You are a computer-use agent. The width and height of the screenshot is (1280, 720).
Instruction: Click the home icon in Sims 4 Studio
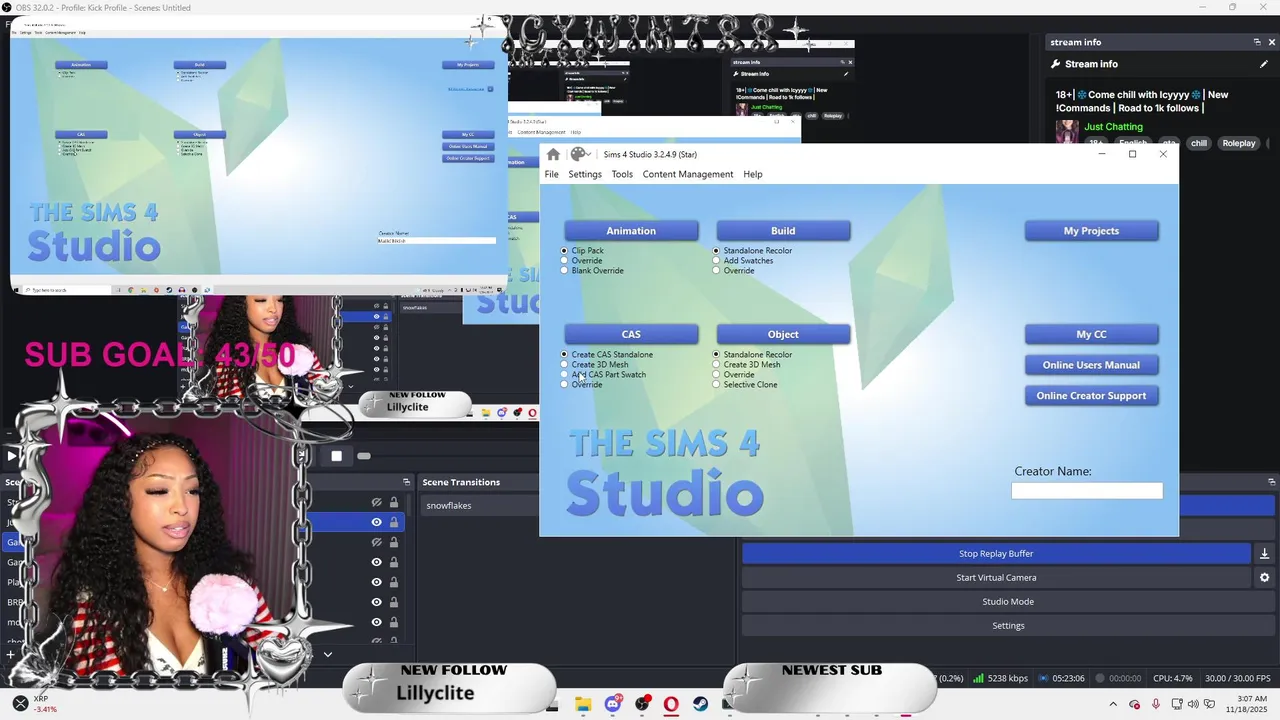tap(553, 154)
